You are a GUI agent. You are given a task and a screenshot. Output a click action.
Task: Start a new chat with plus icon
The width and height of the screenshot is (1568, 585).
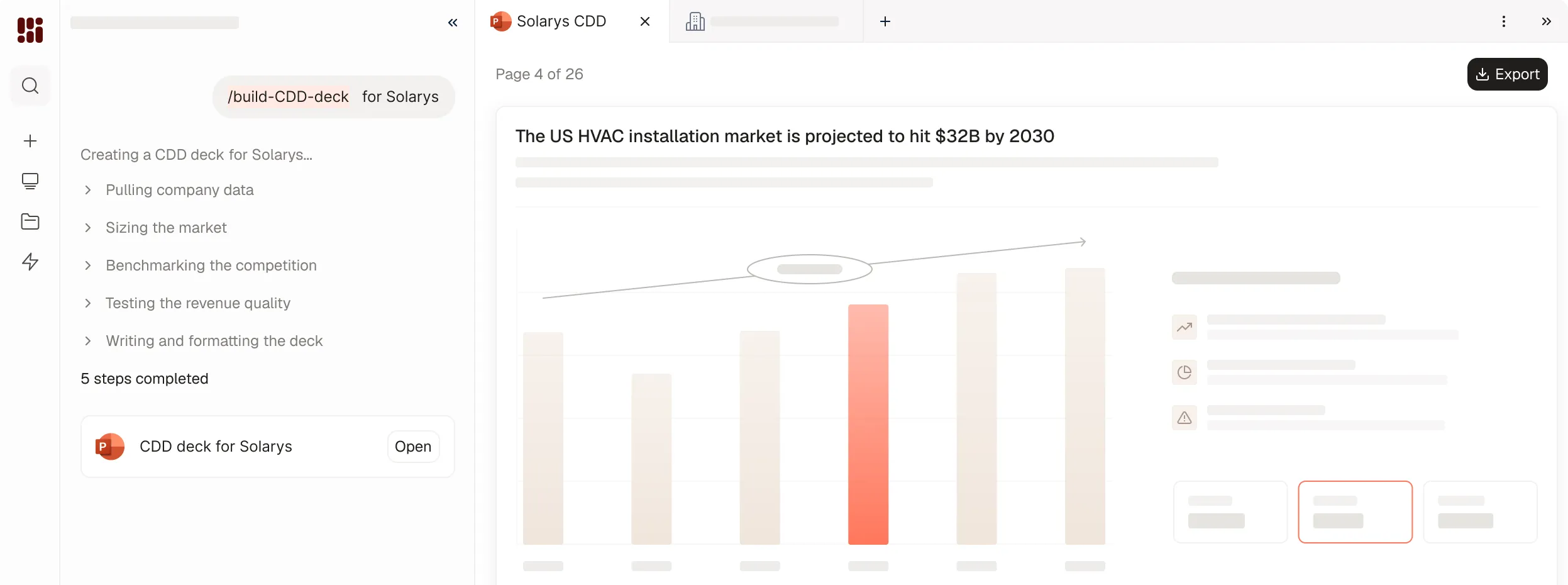coord(30,141)
